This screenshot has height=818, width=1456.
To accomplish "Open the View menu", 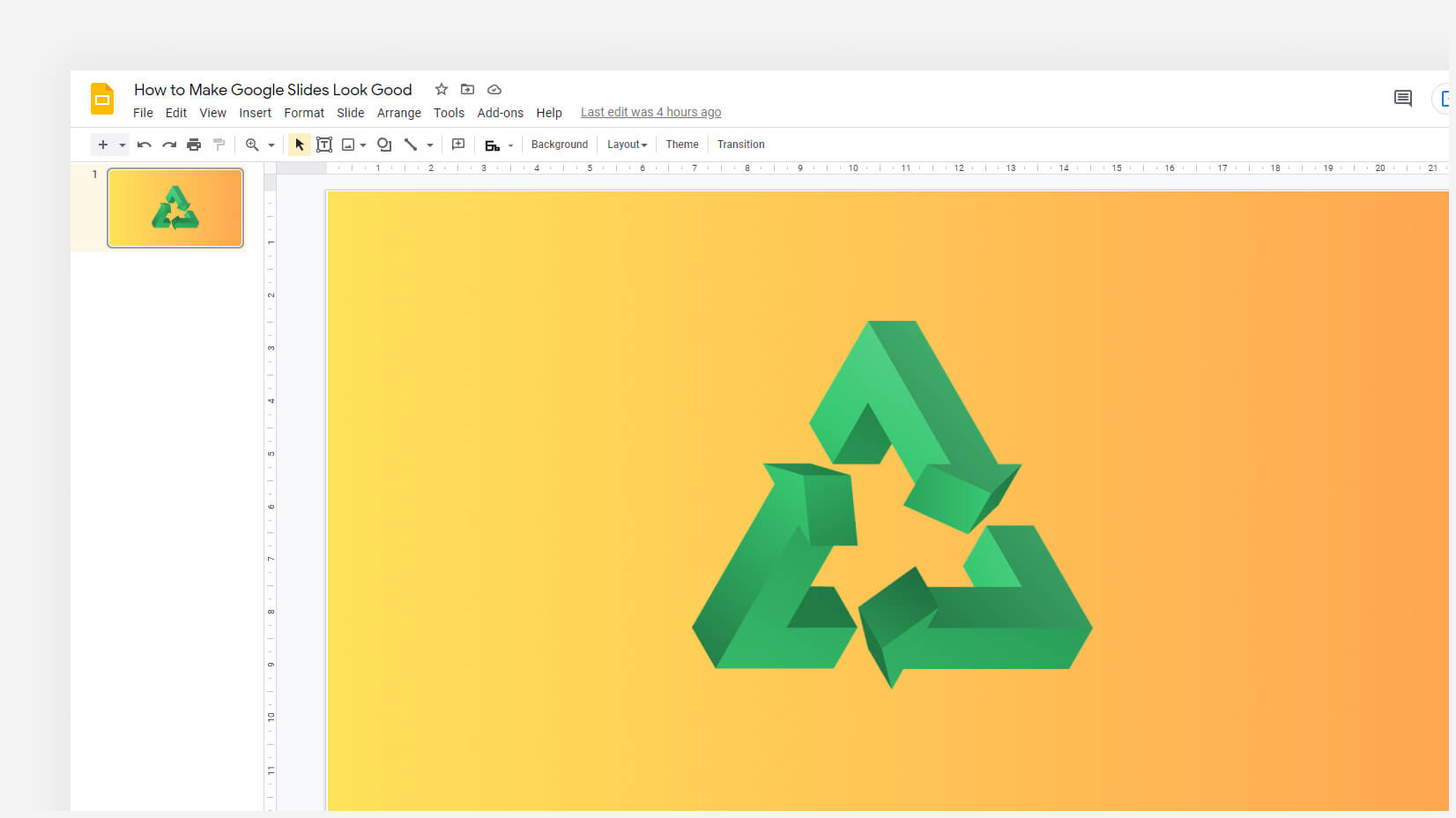I will point(212,113).
